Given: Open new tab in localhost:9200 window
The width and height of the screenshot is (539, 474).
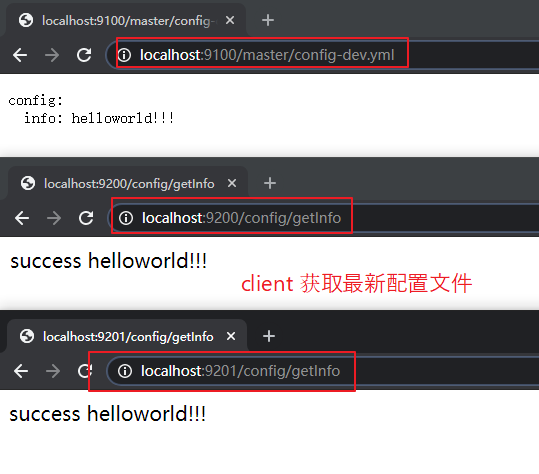Looking at the screenshot, I should point(270,183).
